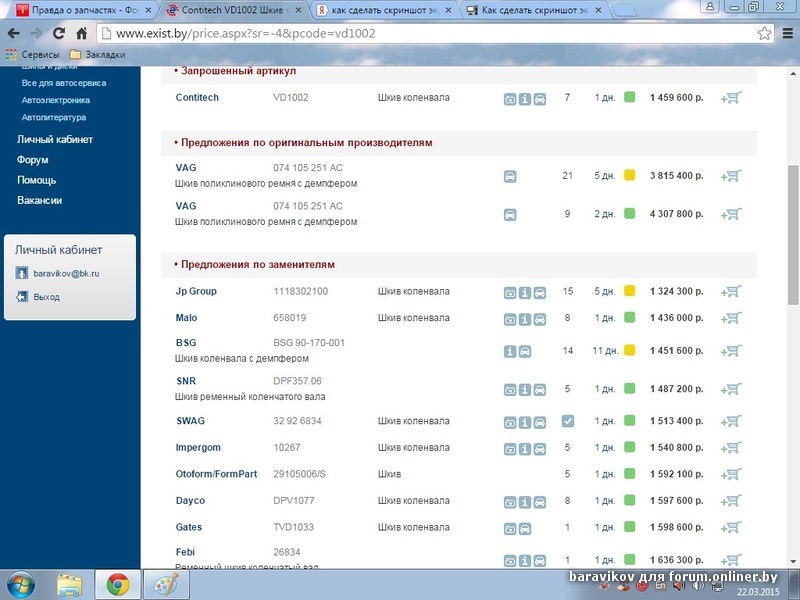Click info icon in BSG 90-170-001 row

coord(510,352)
